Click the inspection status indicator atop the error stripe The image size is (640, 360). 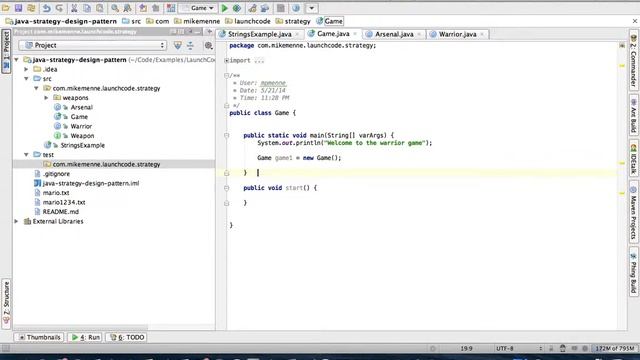(622, 45)
